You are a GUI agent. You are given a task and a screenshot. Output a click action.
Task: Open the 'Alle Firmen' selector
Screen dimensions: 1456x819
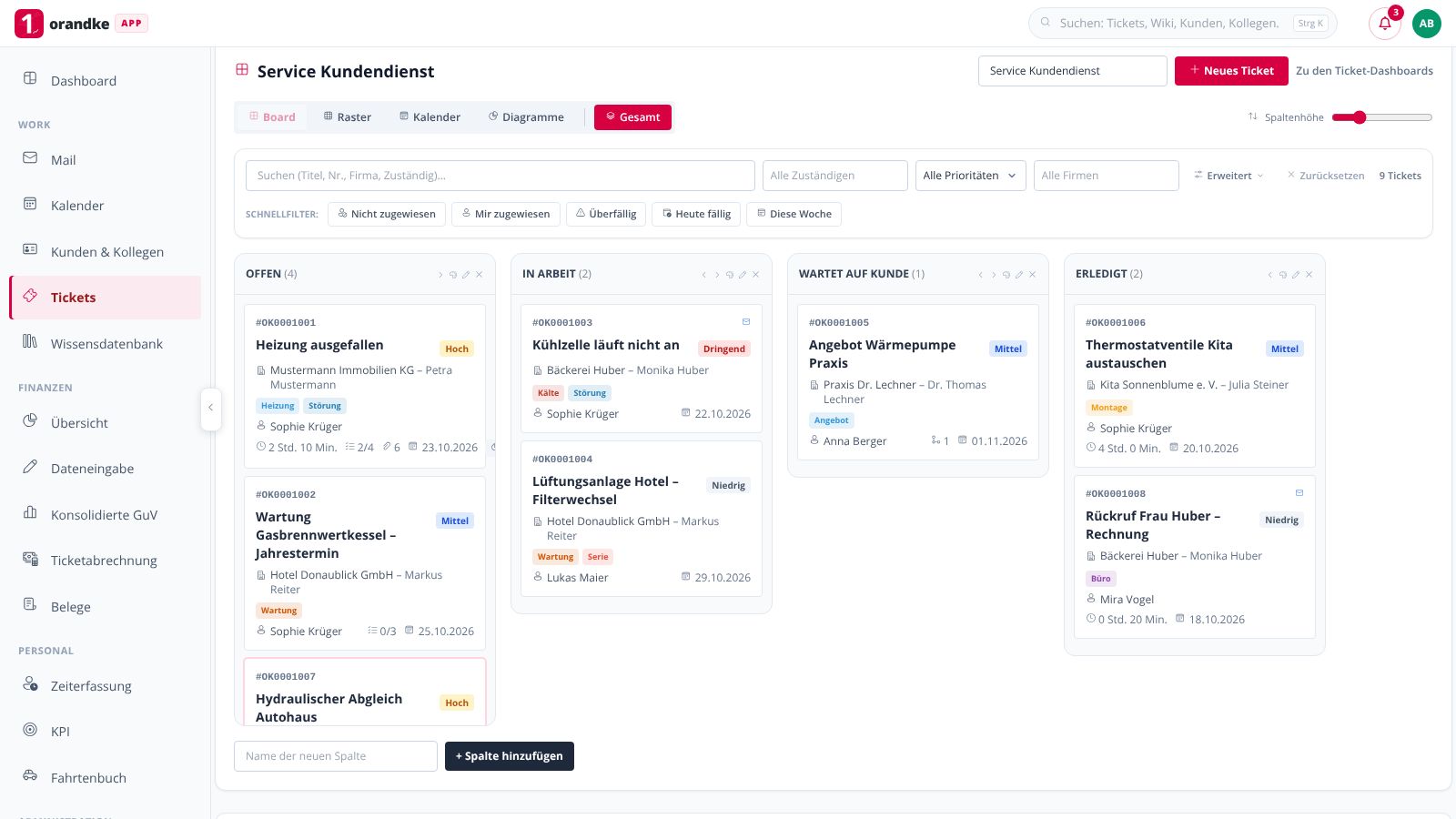[1107, 176]
